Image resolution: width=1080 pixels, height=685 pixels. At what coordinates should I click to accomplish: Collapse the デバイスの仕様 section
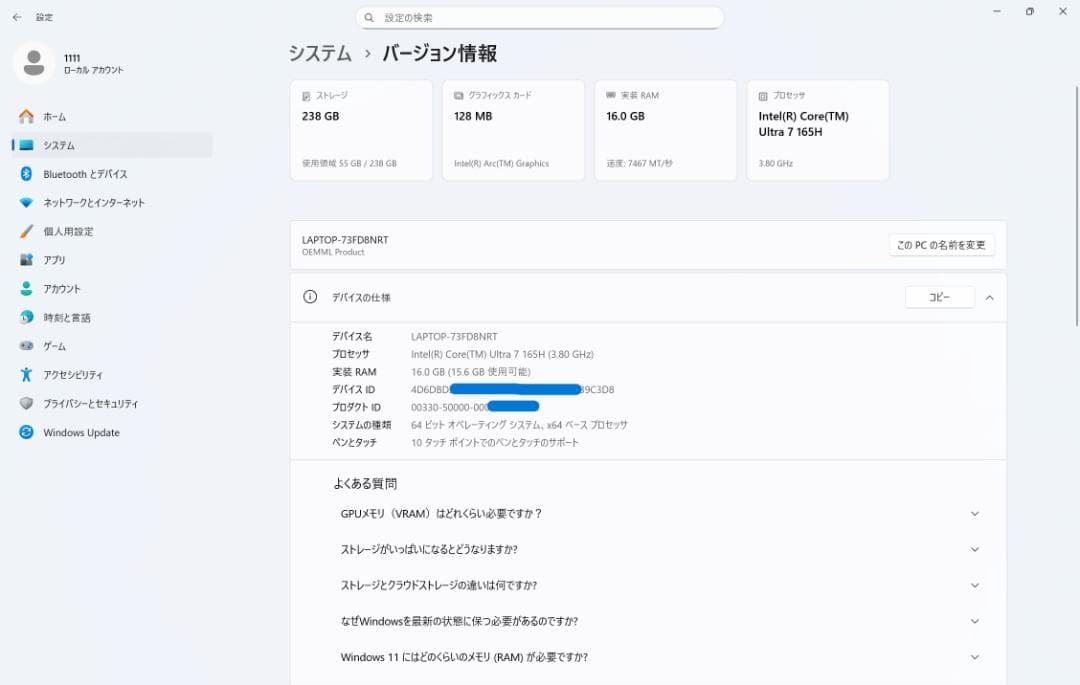point(989,297)
